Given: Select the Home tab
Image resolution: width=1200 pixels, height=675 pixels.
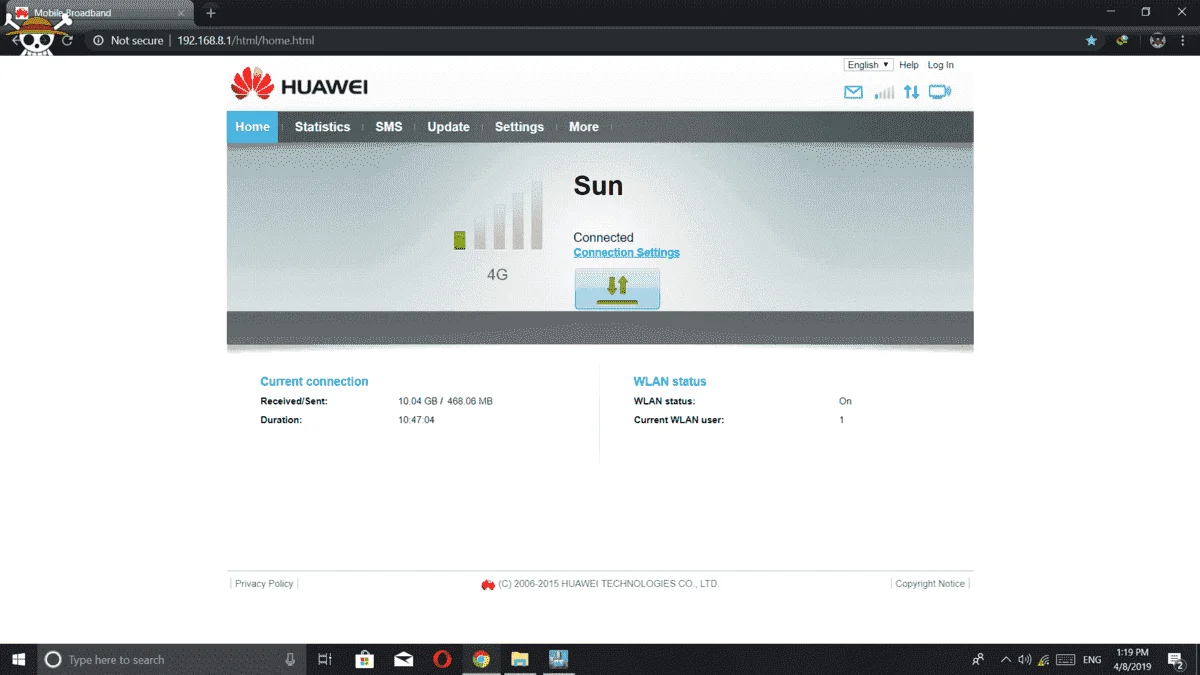Looking at the screenshot, I should tap(252, 127).
